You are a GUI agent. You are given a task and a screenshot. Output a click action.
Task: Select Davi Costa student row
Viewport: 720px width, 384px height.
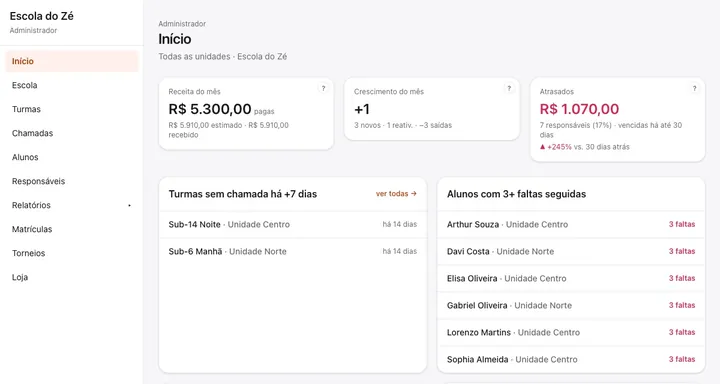(571, 251)
